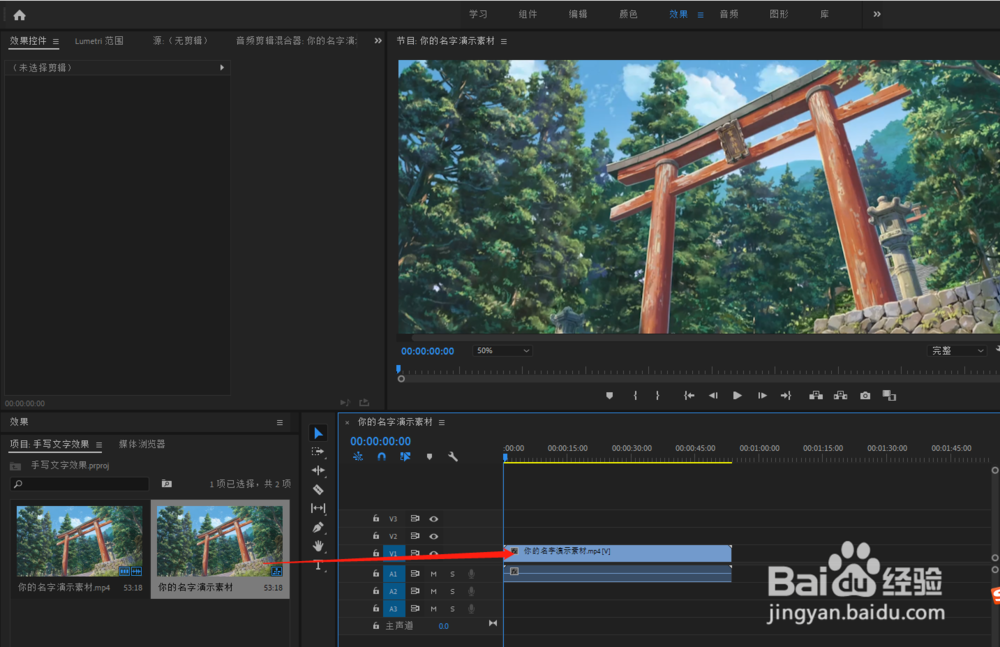Step back one frame
1000x647 pixels.
coord(713,396)
